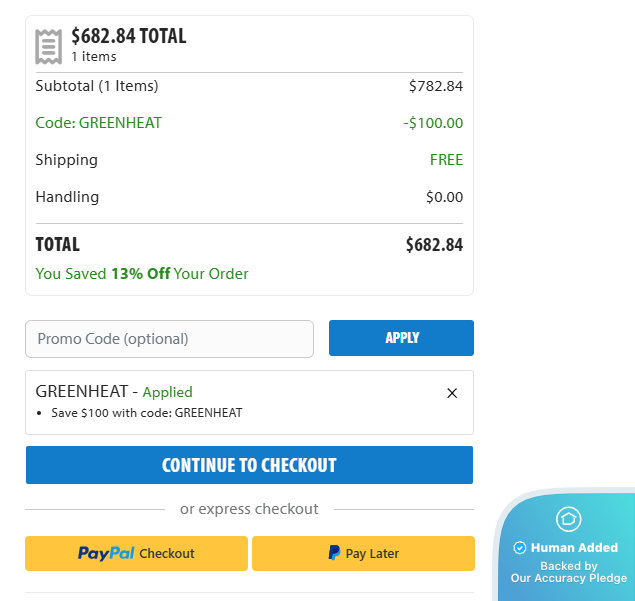Viewport: 635px width, 601px height.
Task: Focus the Promo Code input field
Action: pos(169,338)
